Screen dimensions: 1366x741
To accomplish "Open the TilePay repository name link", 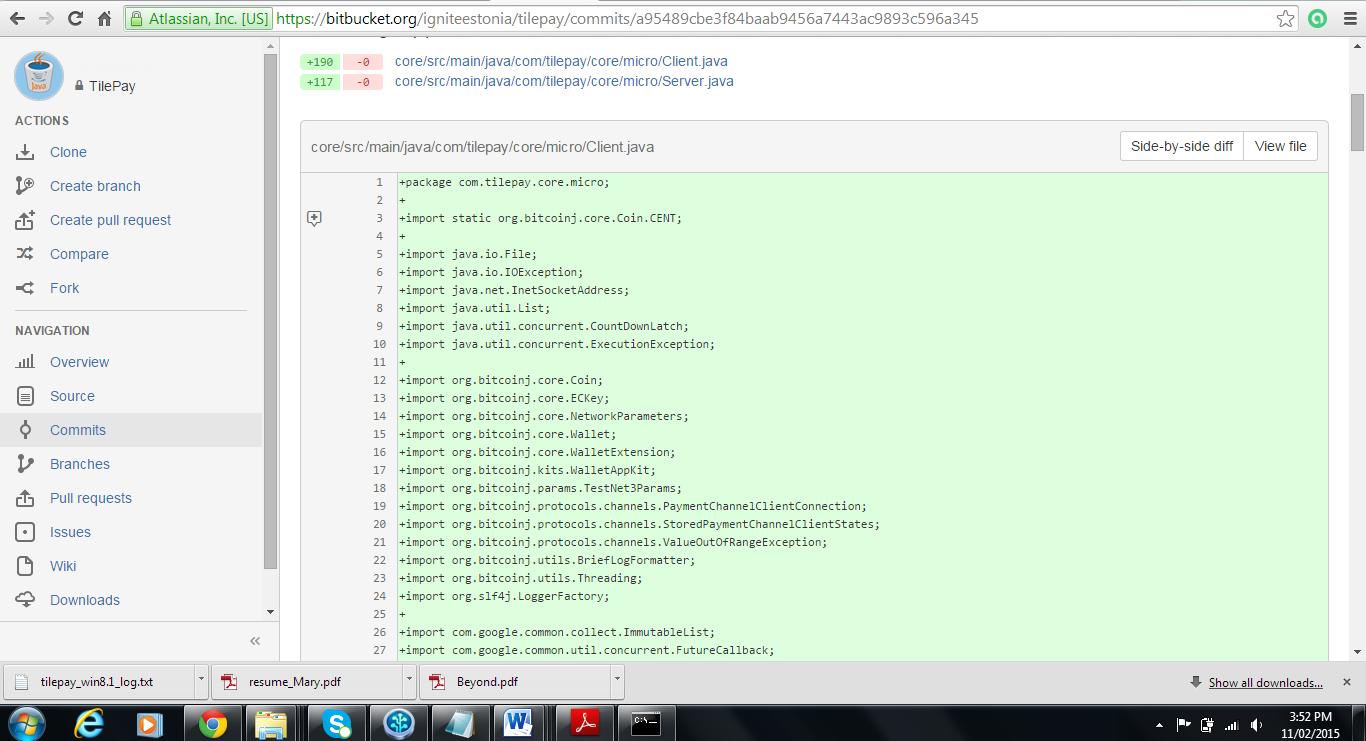I will pos(112,86).
